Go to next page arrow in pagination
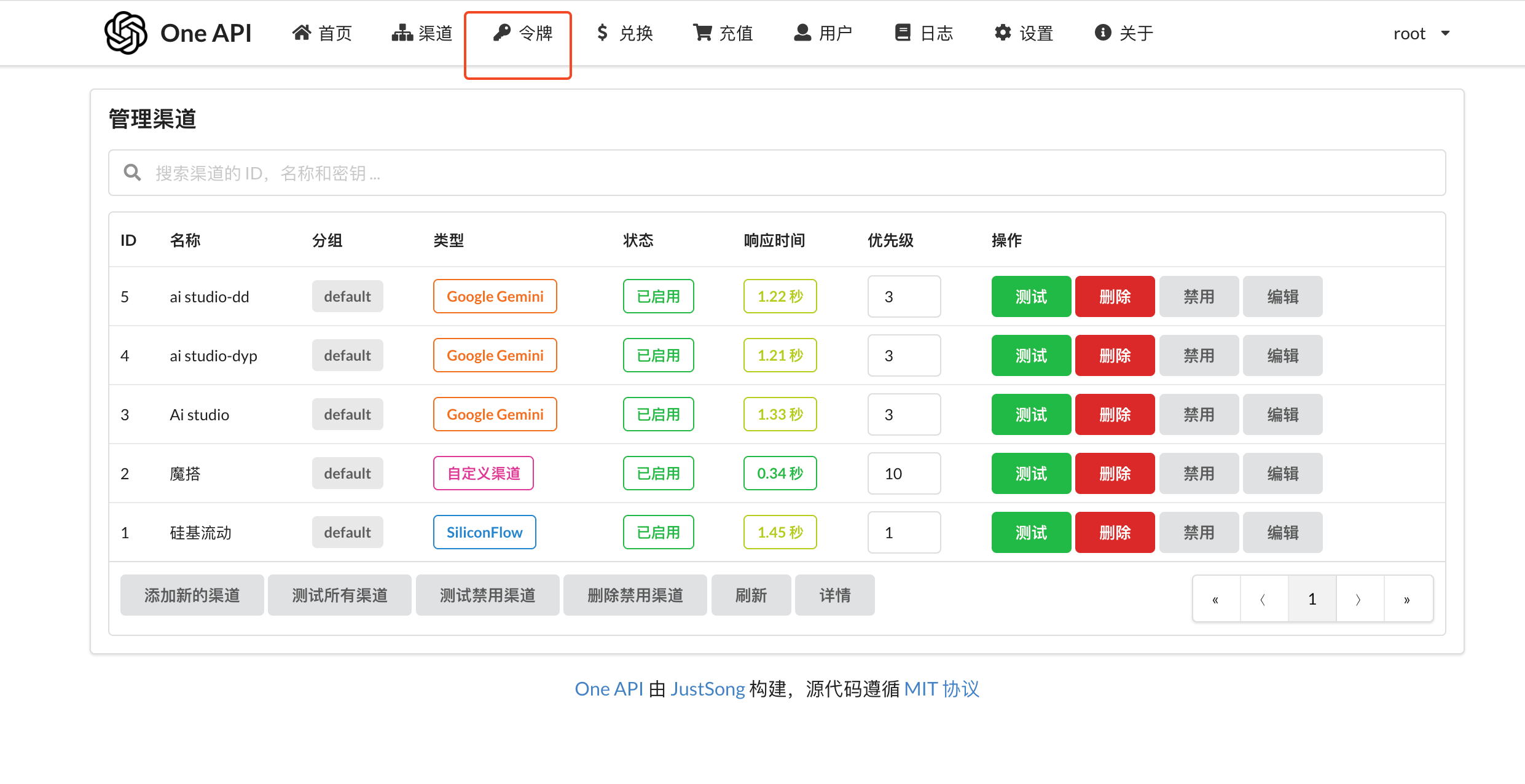The image size is (1525, 784). point(1359,599)
